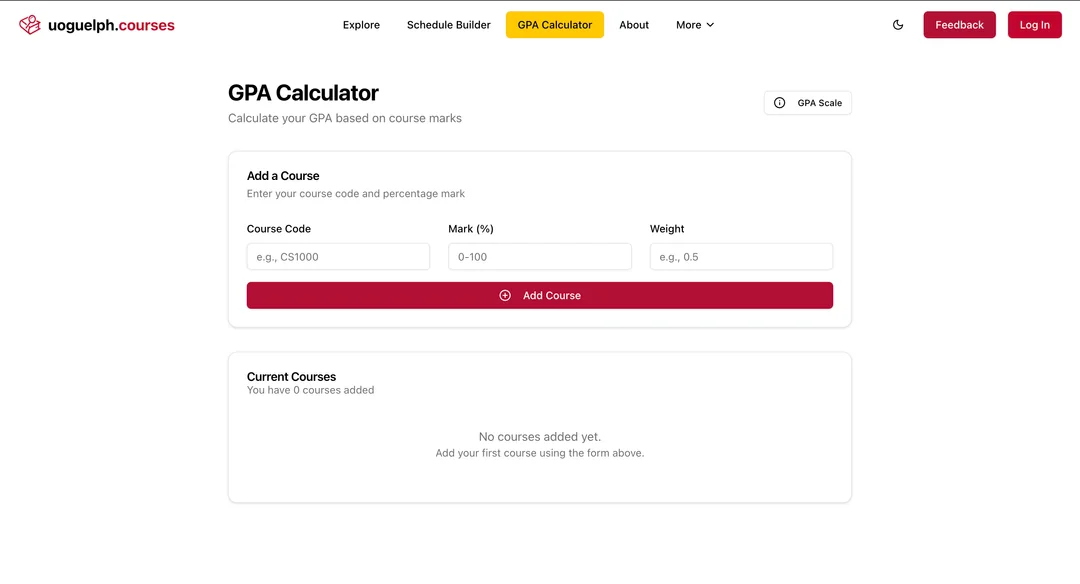This screenshot has height=584, width=1080.
Task: Click the 'Course Code' field label
Action: pyautogui.click(x=279, y=229)
